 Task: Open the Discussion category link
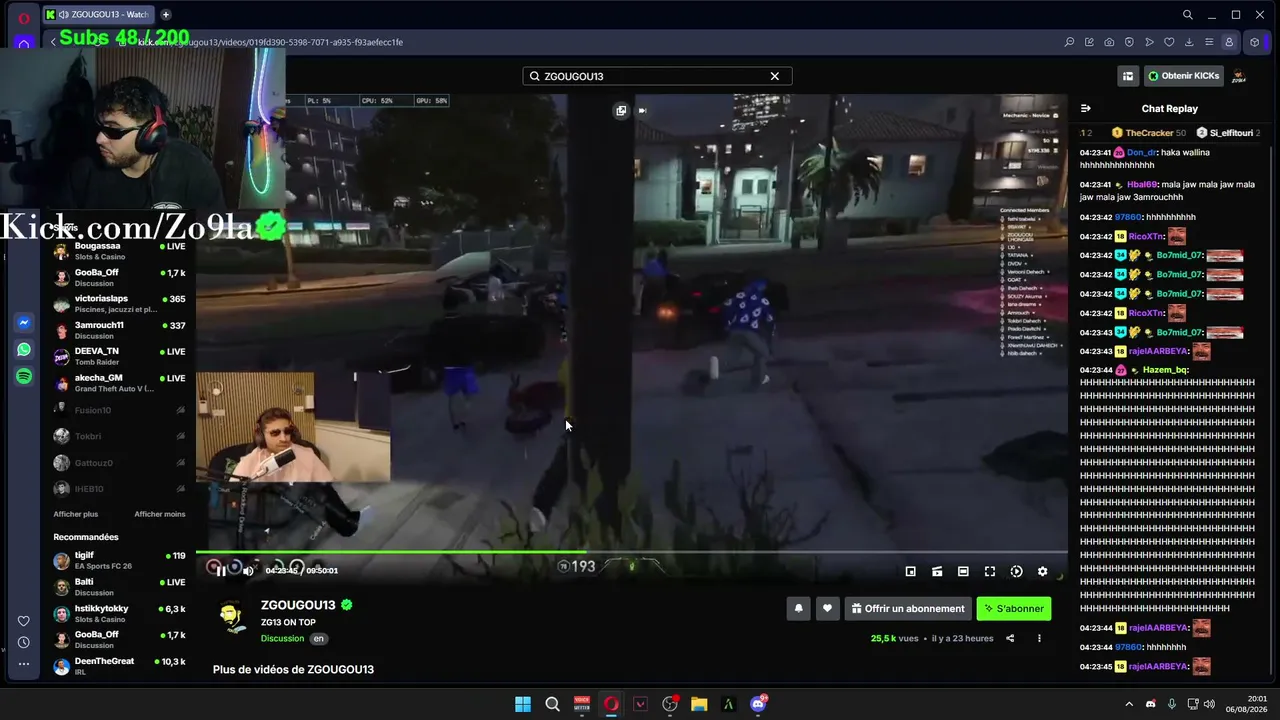pos(282,638)
